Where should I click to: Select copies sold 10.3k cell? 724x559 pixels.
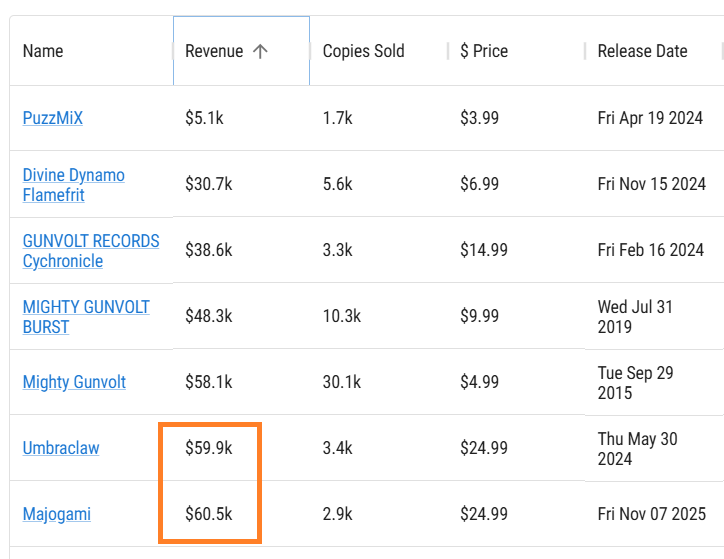(x=378, y=316)
